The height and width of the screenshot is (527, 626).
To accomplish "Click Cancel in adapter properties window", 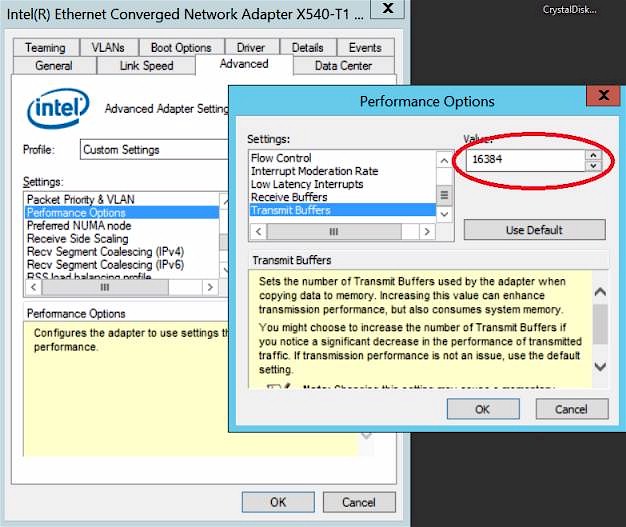I will [x=359, y=502].
